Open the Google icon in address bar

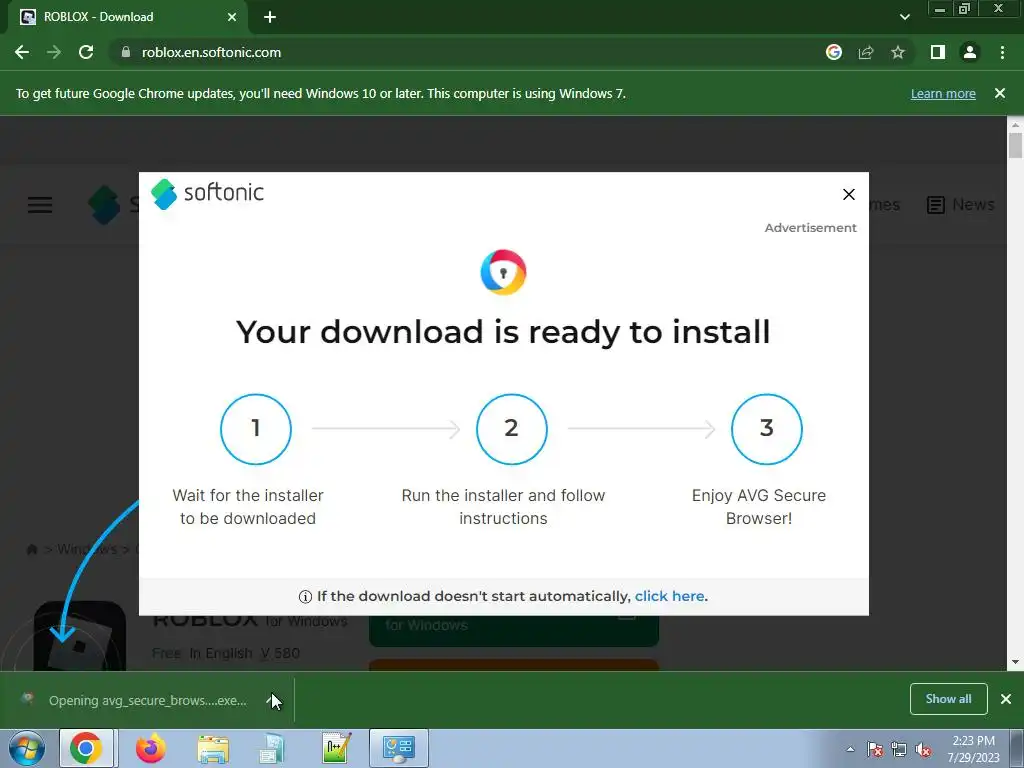834,52
